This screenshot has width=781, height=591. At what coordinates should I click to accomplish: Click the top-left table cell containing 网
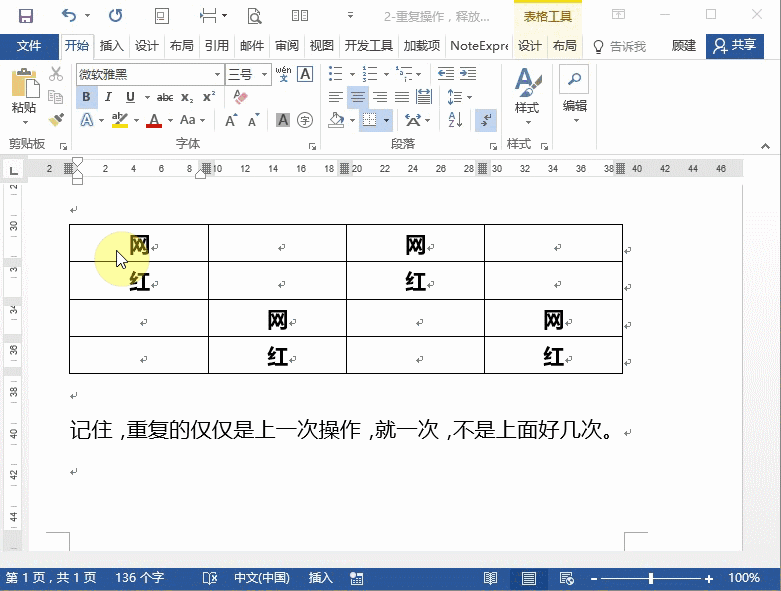click(139, 244)
